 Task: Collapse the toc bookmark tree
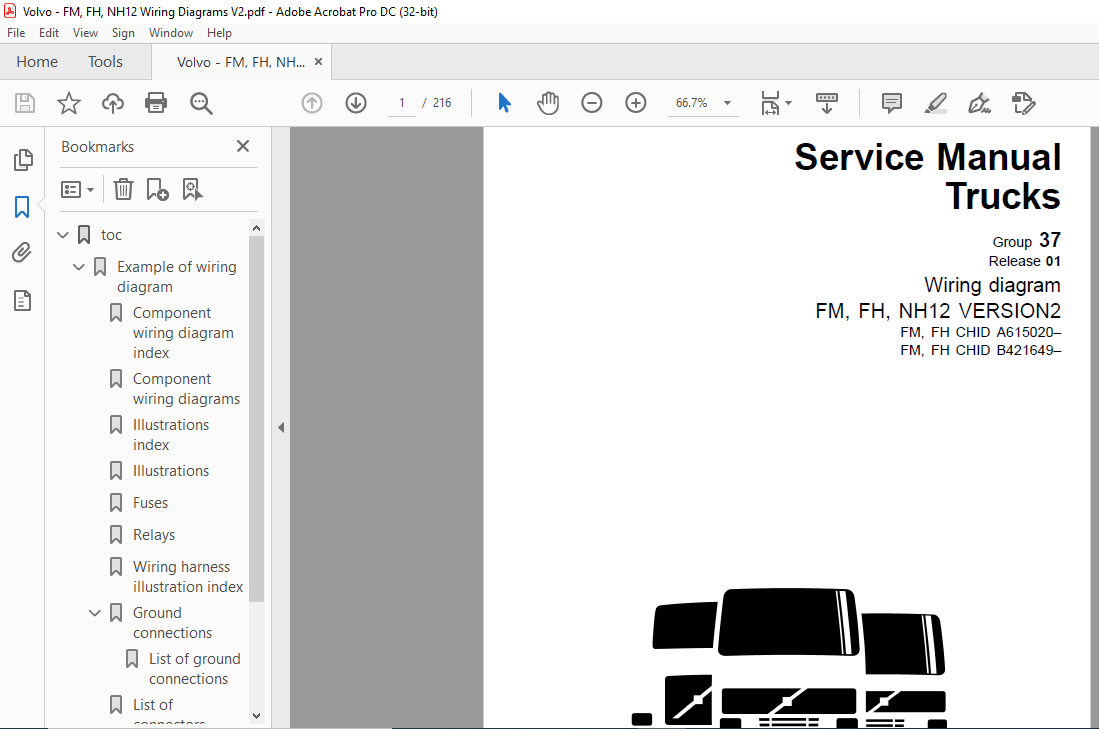click(x=63, y=235)
